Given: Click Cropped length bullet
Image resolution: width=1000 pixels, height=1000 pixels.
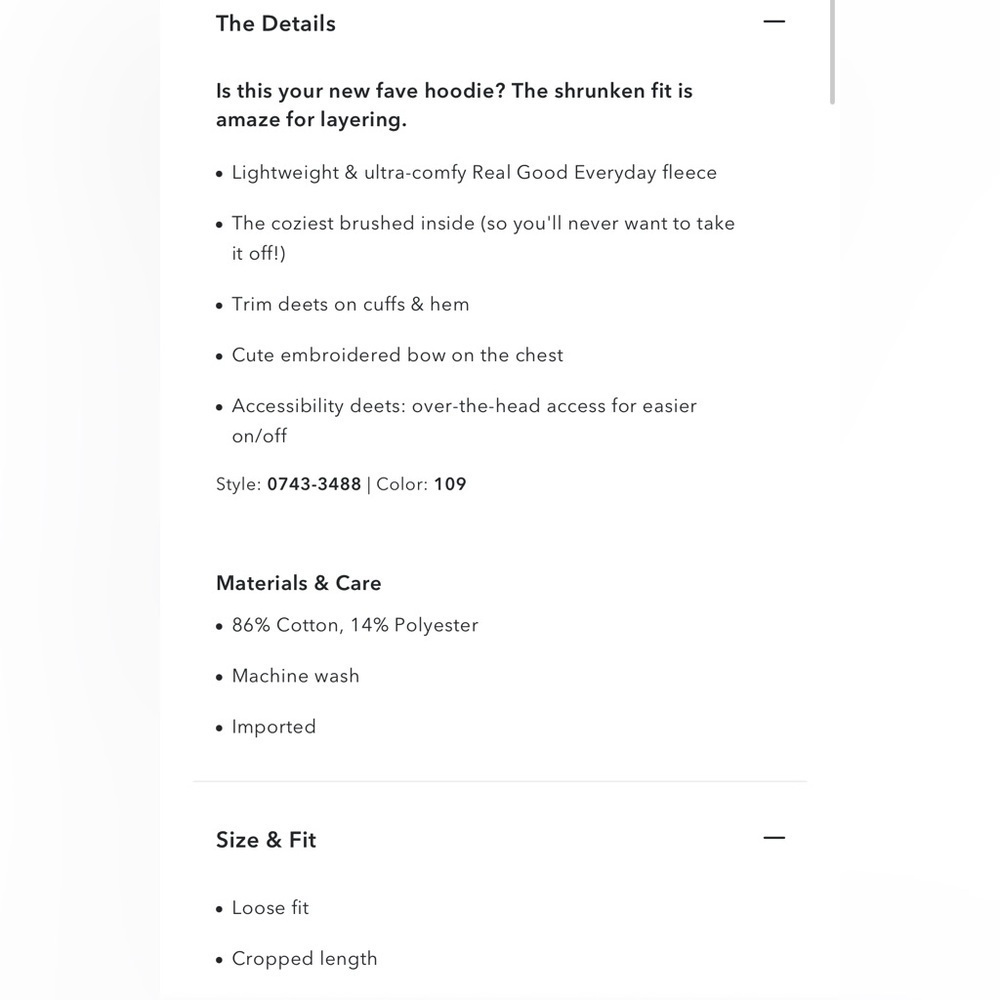Looking at the screenshot, I should (x=304, y=959).
